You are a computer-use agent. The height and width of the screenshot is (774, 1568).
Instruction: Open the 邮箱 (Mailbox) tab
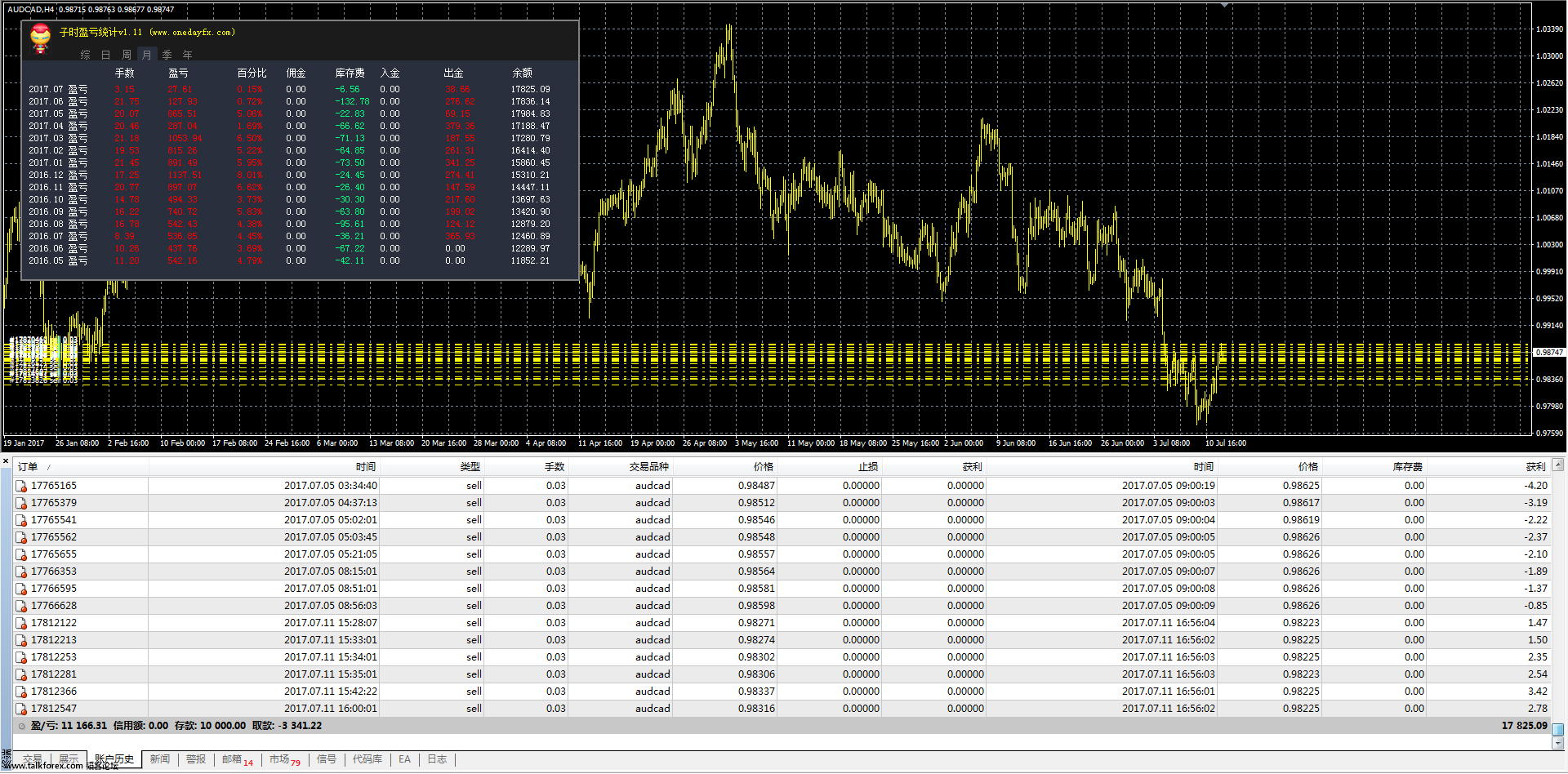[238, 759]
